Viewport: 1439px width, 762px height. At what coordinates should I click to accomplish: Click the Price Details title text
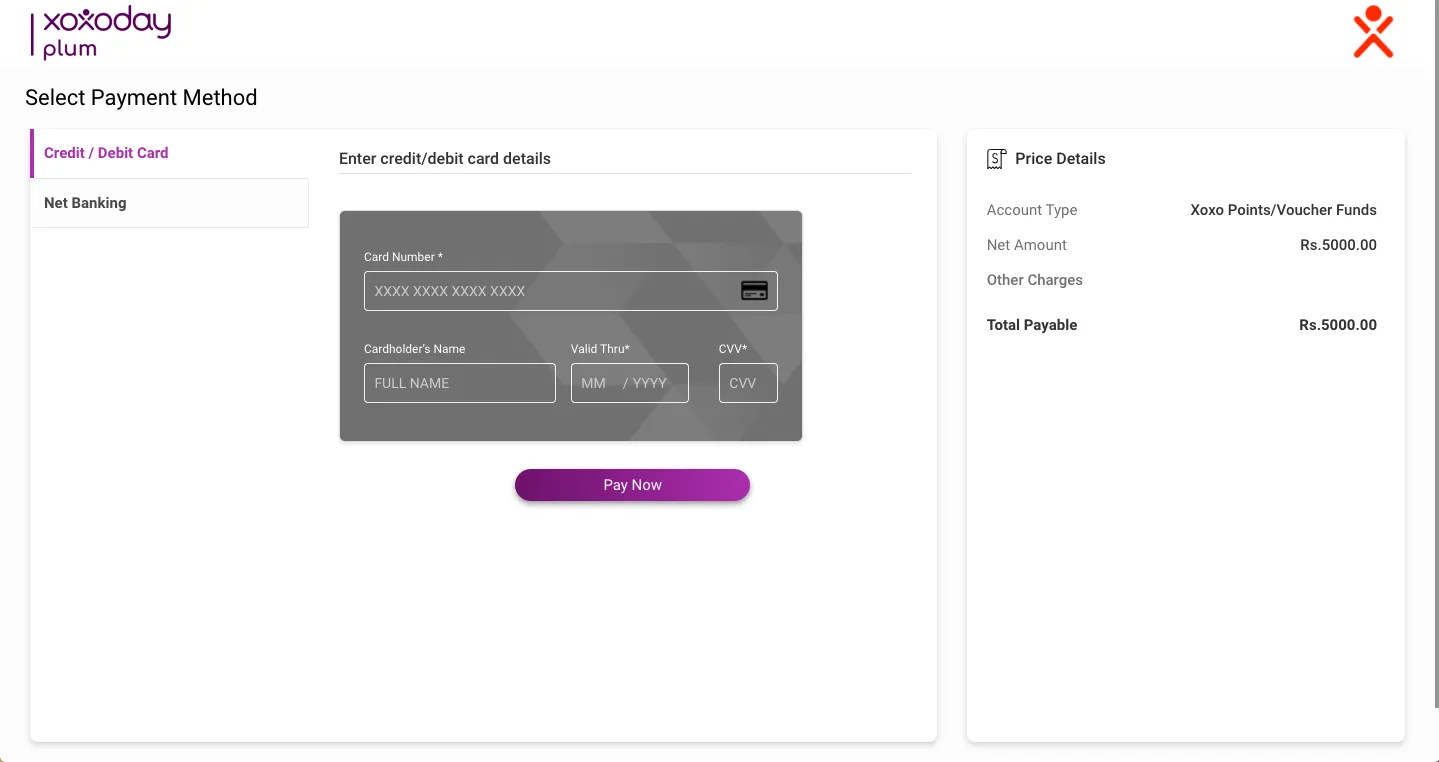coord(1060,159)
